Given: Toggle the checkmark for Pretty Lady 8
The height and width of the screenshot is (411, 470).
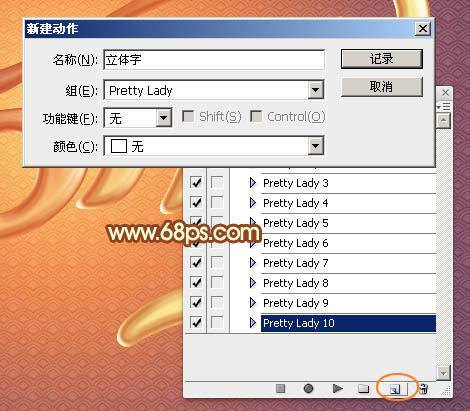Looking at the screenshot, I should tap(196, 282).
